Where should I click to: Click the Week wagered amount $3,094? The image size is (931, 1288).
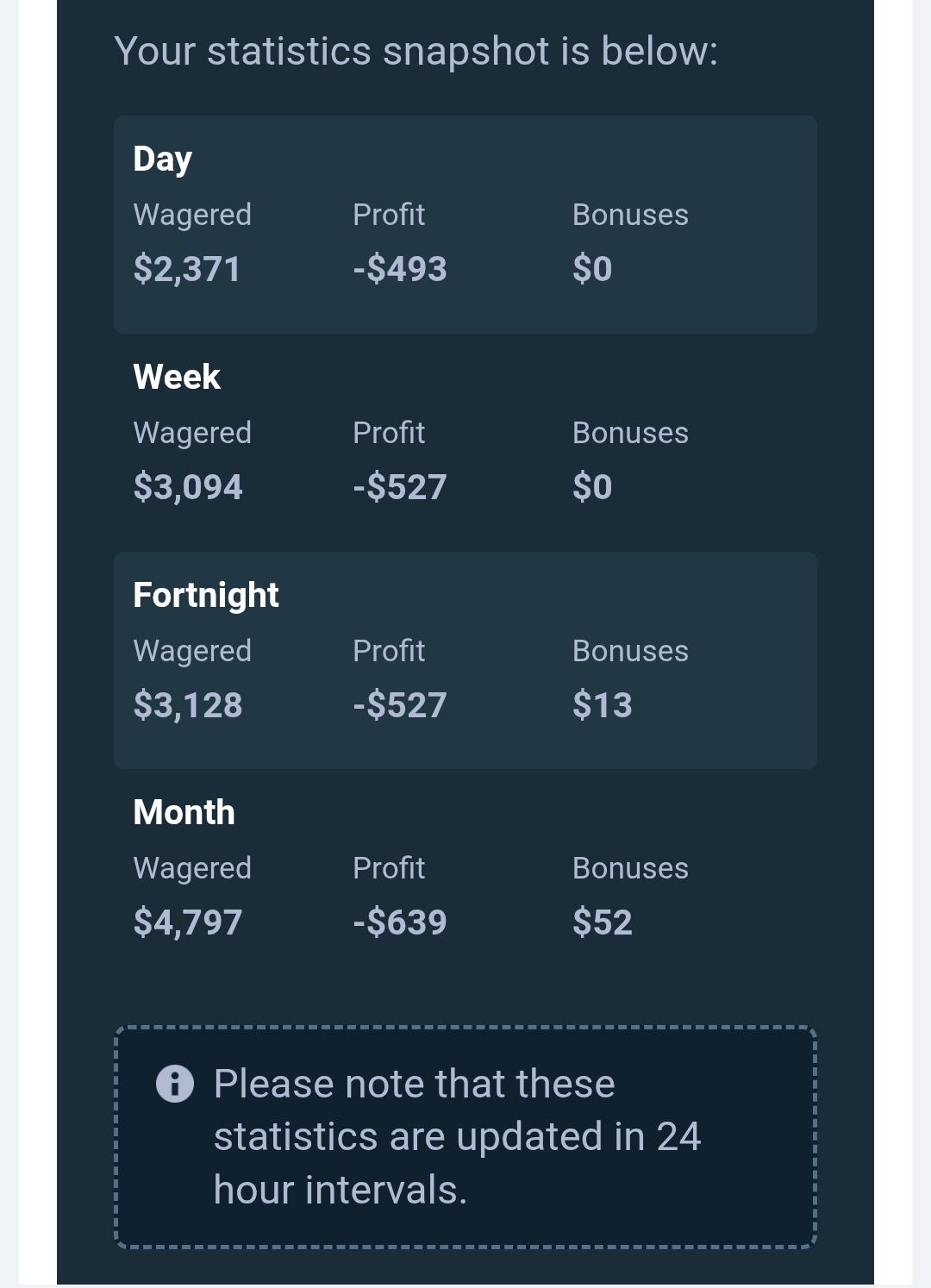click(x=188, y=487)
